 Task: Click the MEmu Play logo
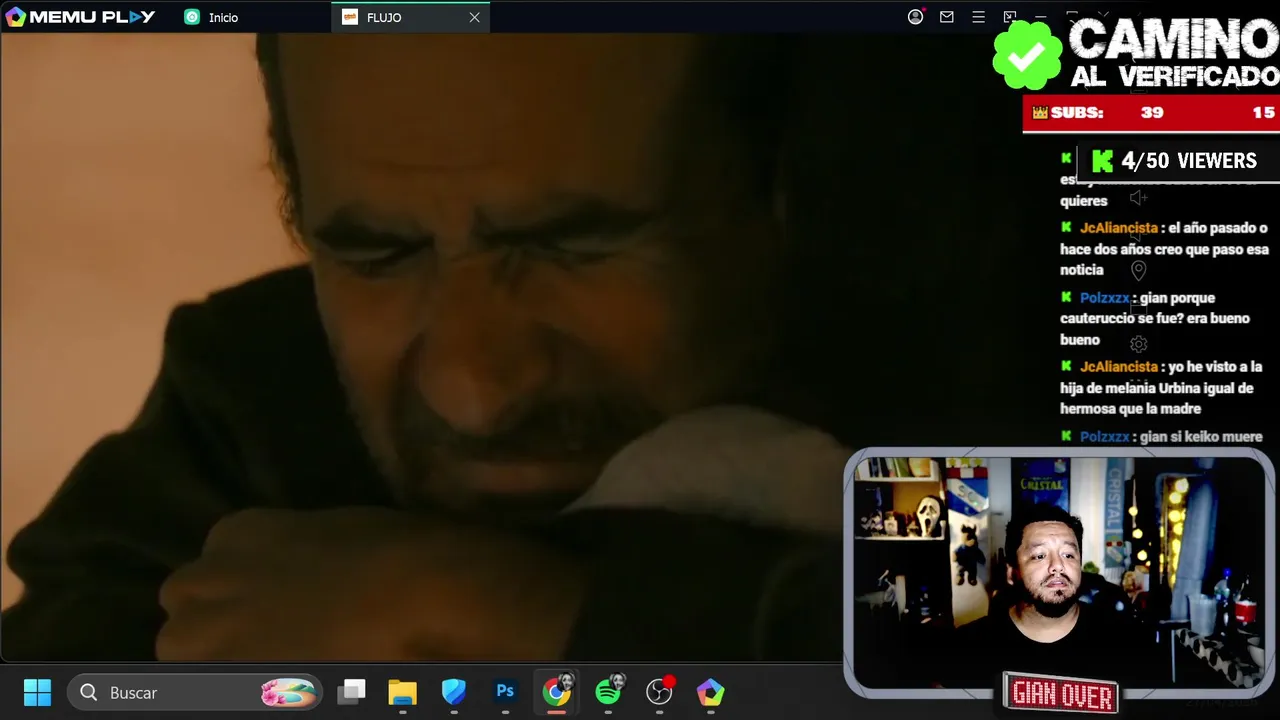(80, 17)
